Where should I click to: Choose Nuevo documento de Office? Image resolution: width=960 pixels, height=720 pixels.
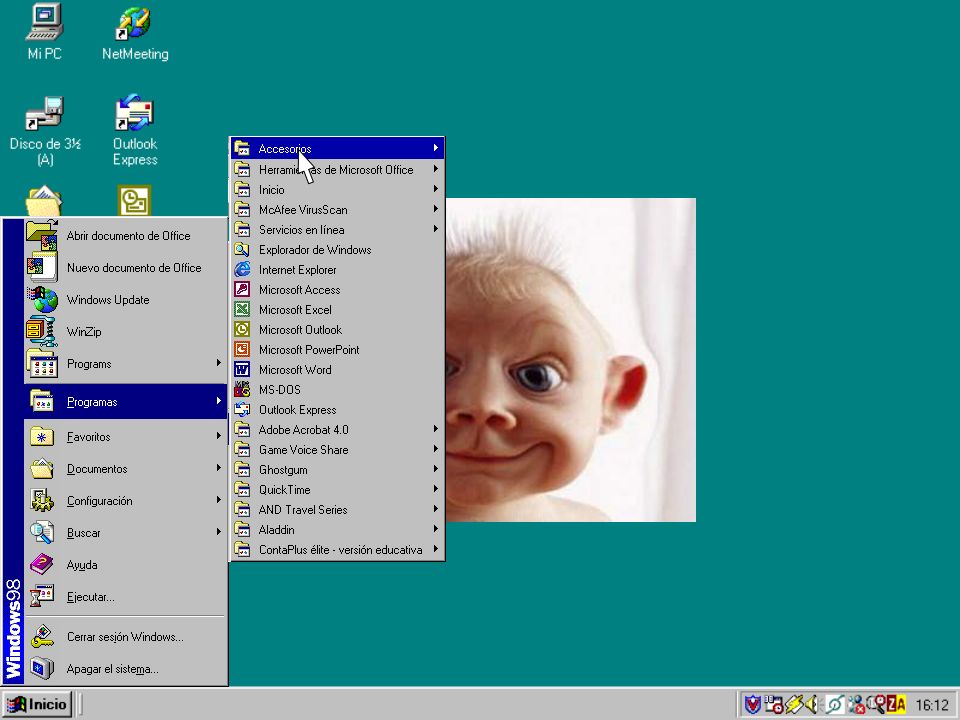coord(126,268)
